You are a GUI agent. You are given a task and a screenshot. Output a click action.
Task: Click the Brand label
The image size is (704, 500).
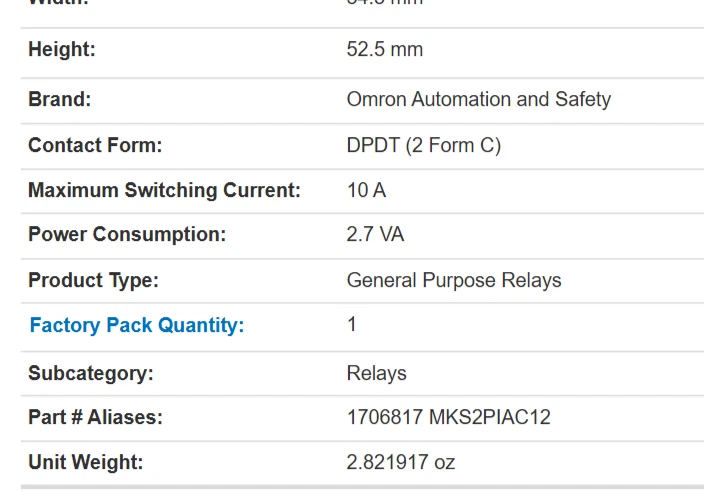coord(59,99)
